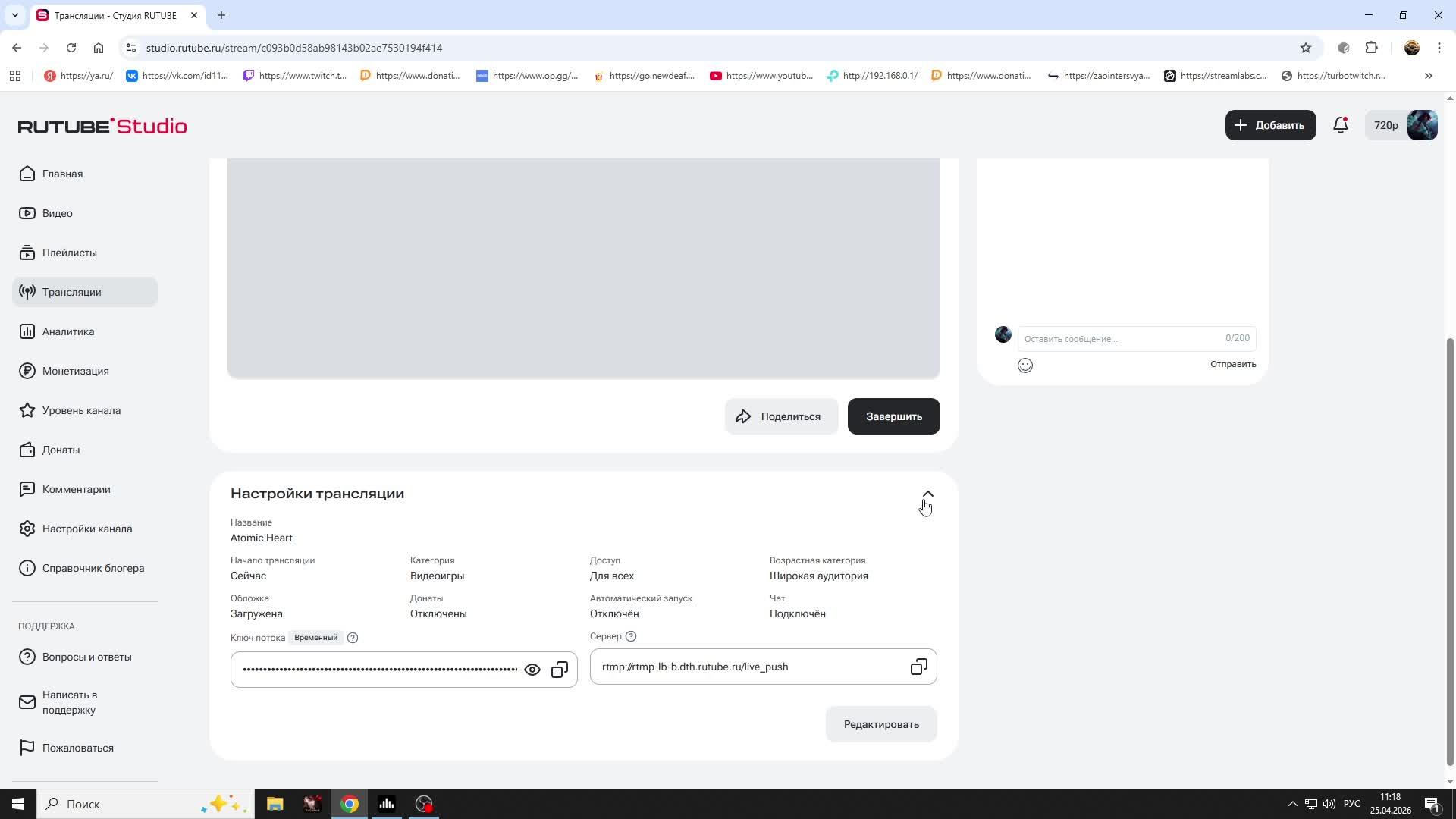This screenshot has height=819, width=1456.
Task: Open Монетизация in the sidebar
Action: (x=75, y=371)
